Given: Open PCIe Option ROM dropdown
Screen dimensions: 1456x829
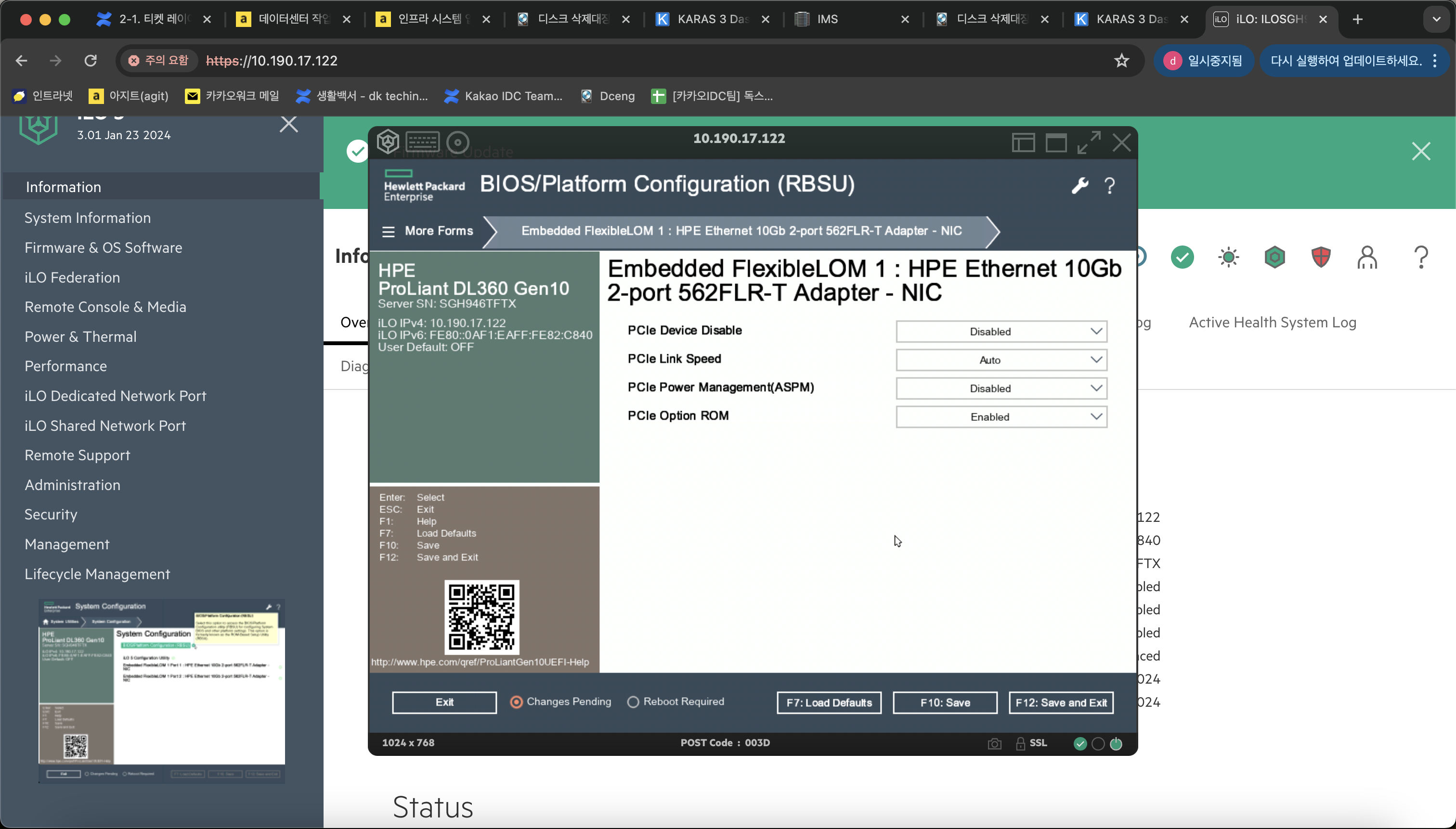Looking at the screenshot, I should pos(1001,417).
